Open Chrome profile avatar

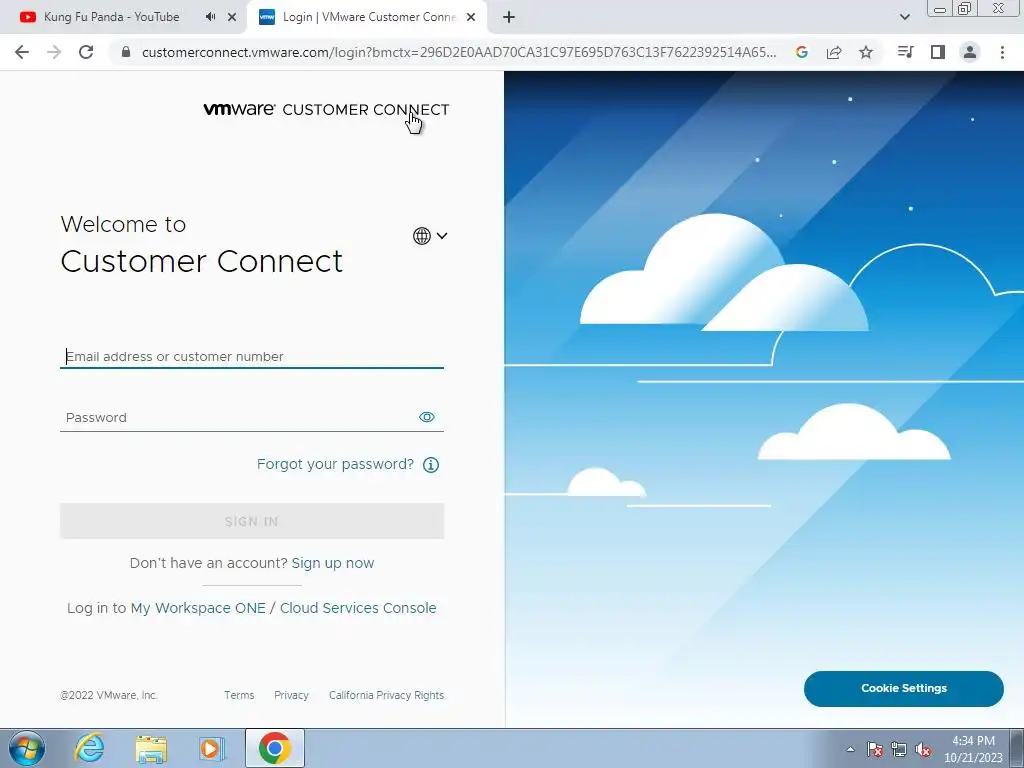tap(970, 52)
